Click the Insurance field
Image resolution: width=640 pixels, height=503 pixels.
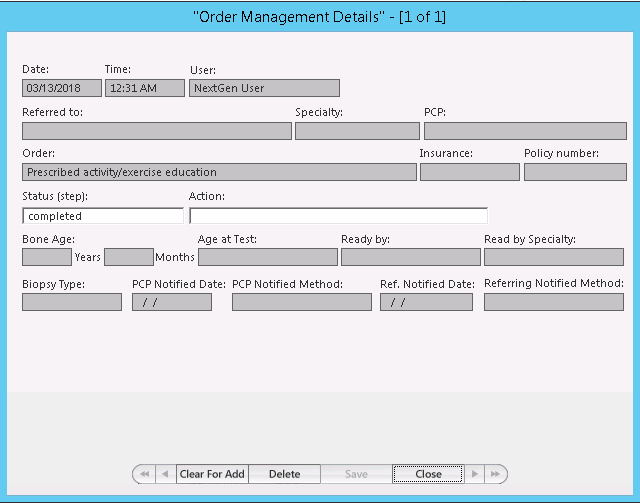click(470, 172)
